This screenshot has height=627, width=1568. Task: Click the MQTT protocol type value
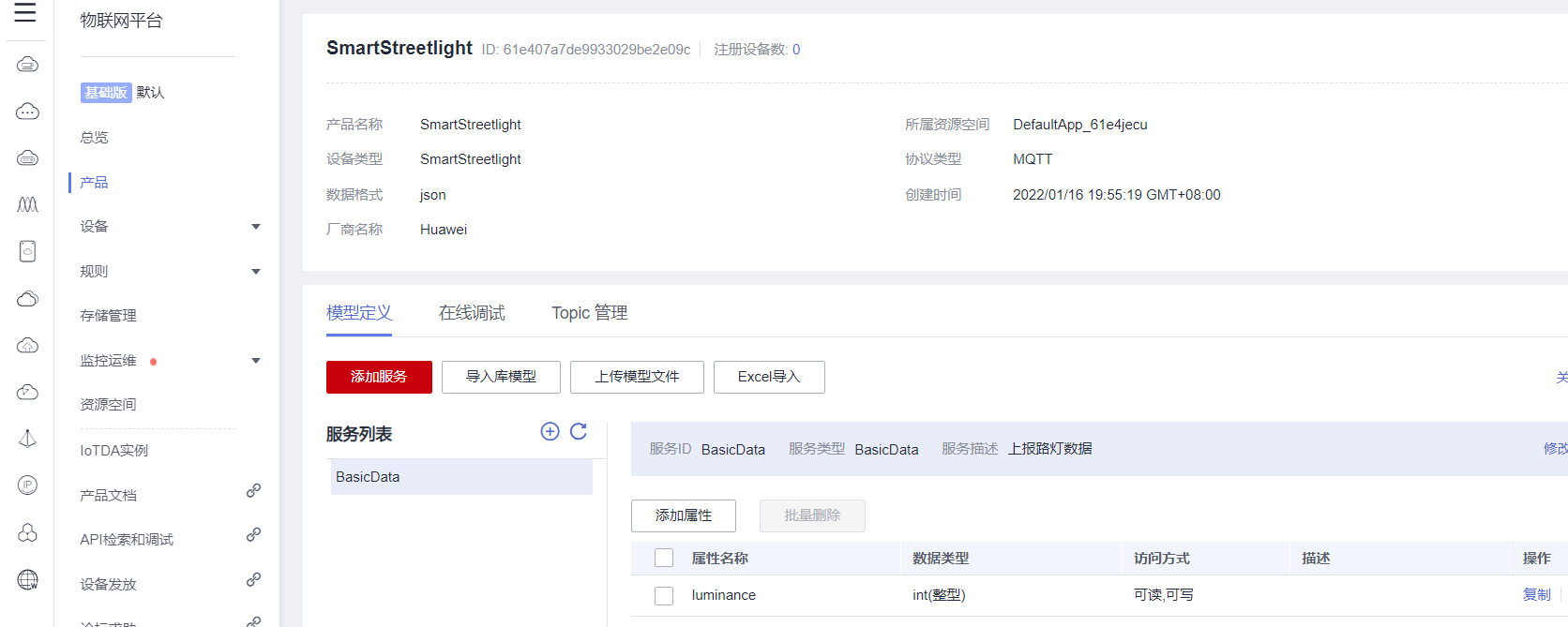(1033, 159)
